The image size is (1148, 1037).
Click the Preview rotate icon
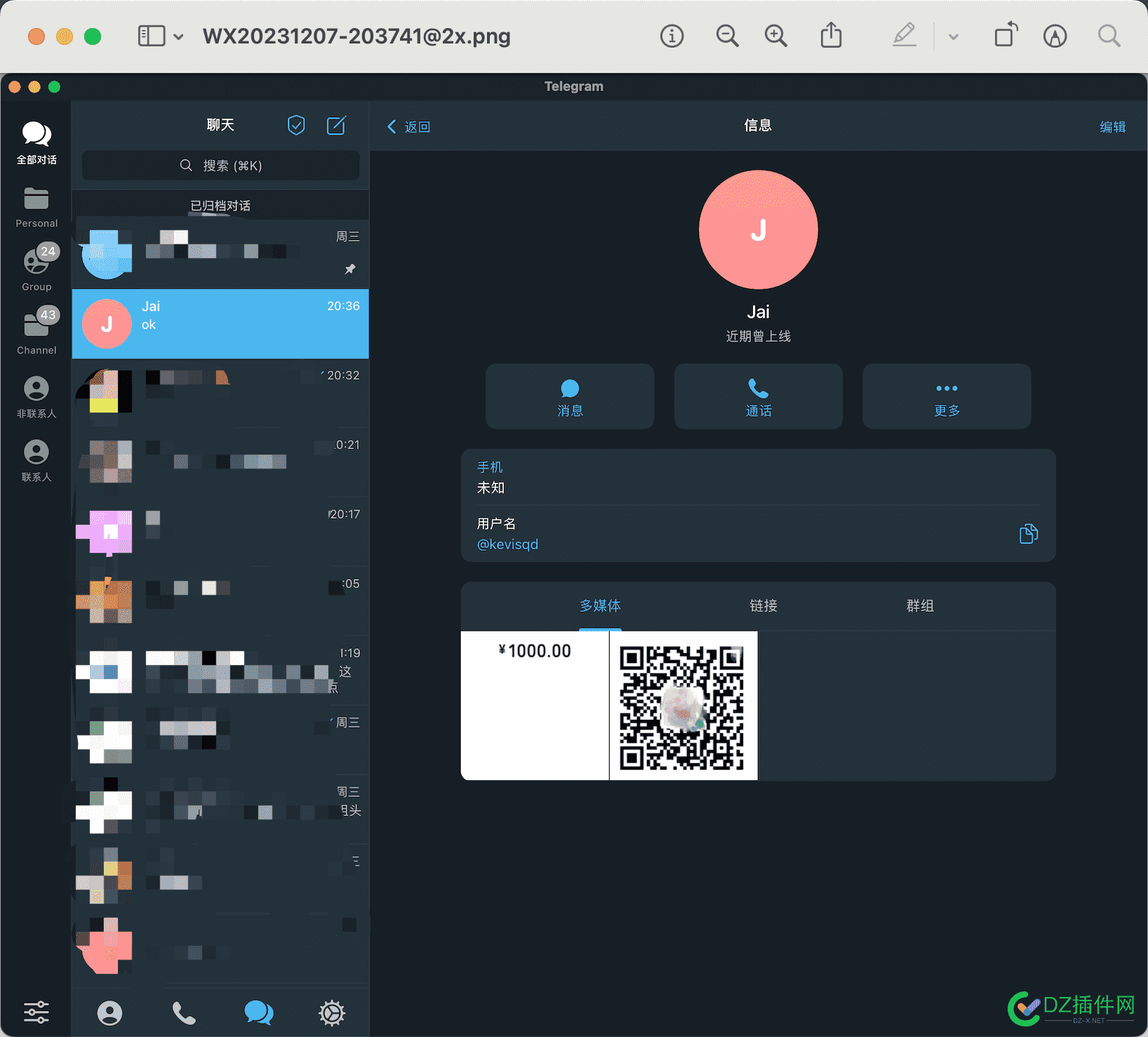[1006, 35]
